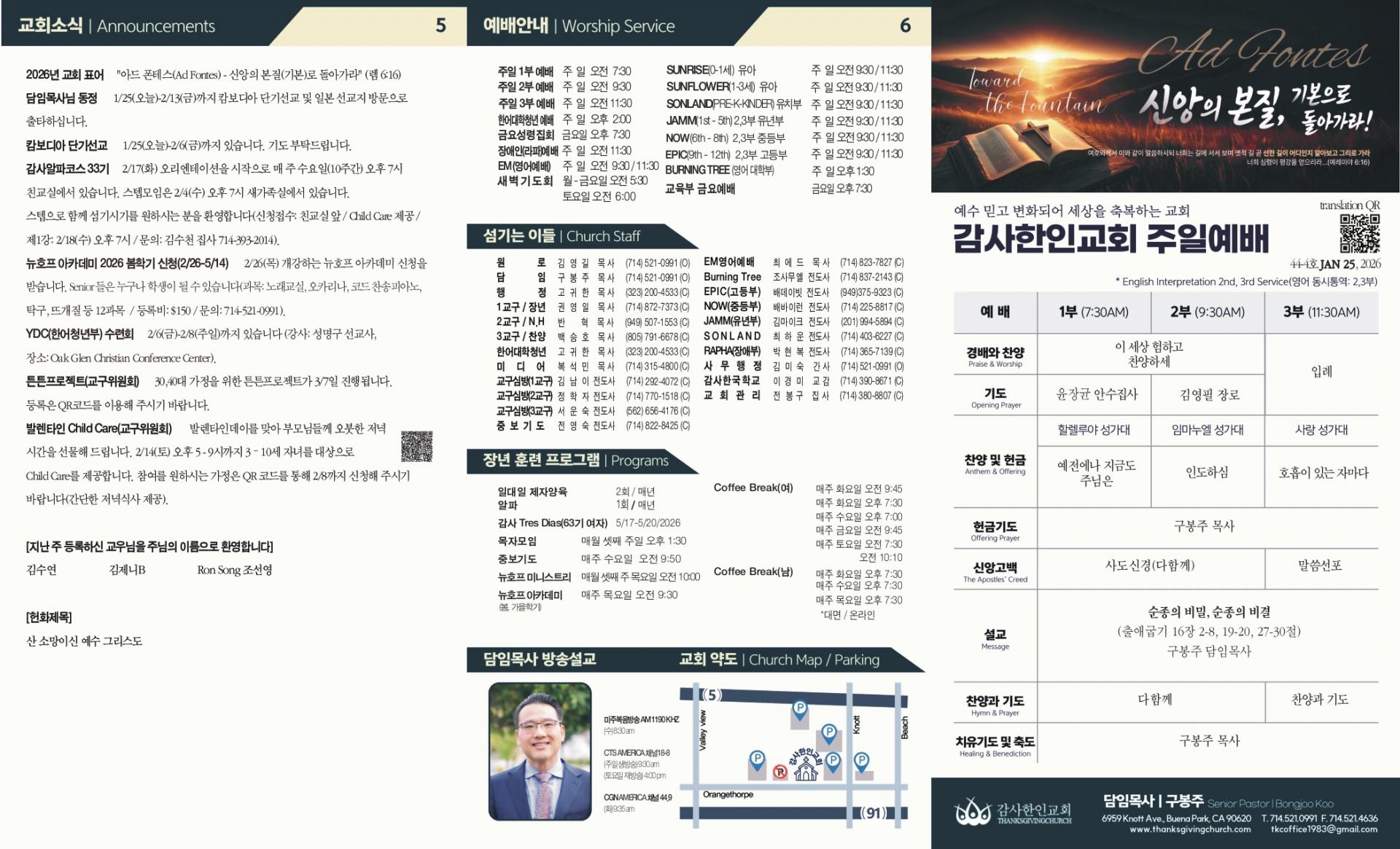Image resolution: width=1400 pixels, height=849 pixels.
Task: Click the Church Staff section header
Action: [561, 236]
